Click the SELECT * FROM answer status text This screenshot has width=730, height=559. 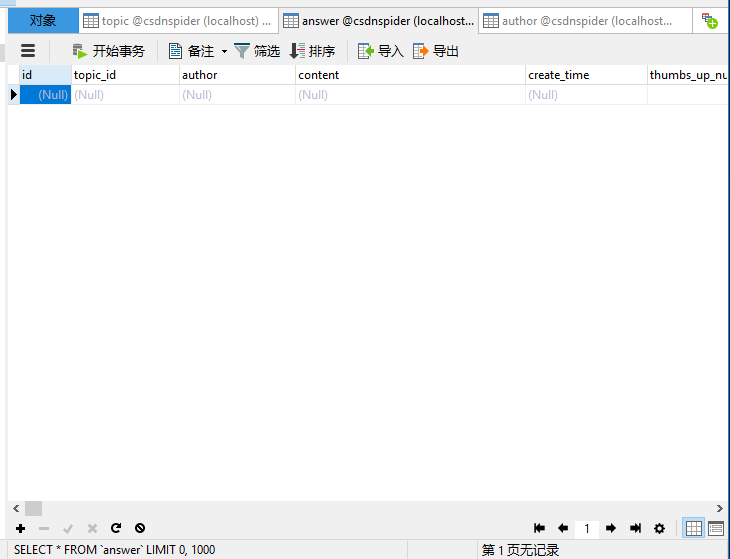(x=115, y=550)
